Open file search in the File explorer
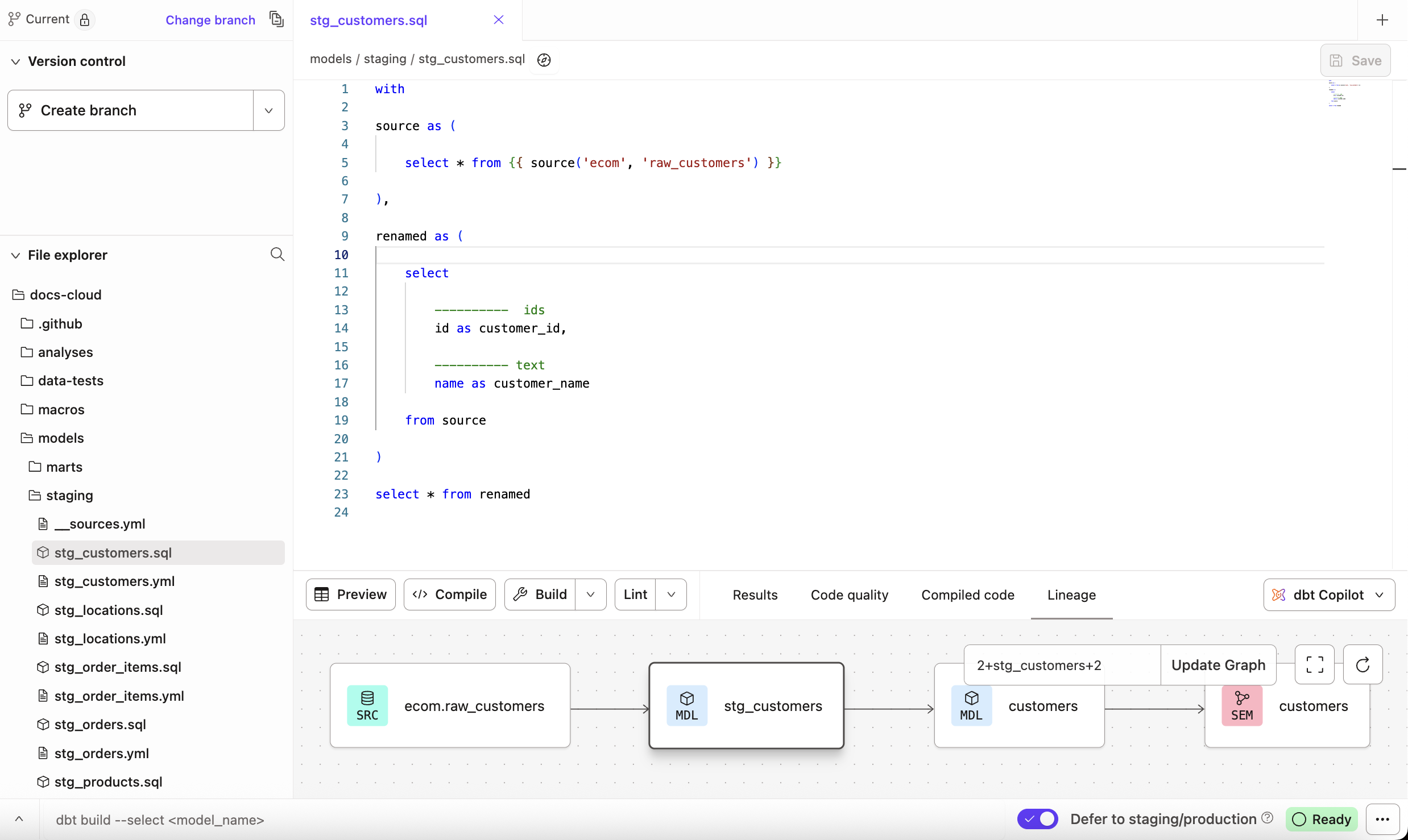This screenshot has width=1408, height=840. (277, 254)
